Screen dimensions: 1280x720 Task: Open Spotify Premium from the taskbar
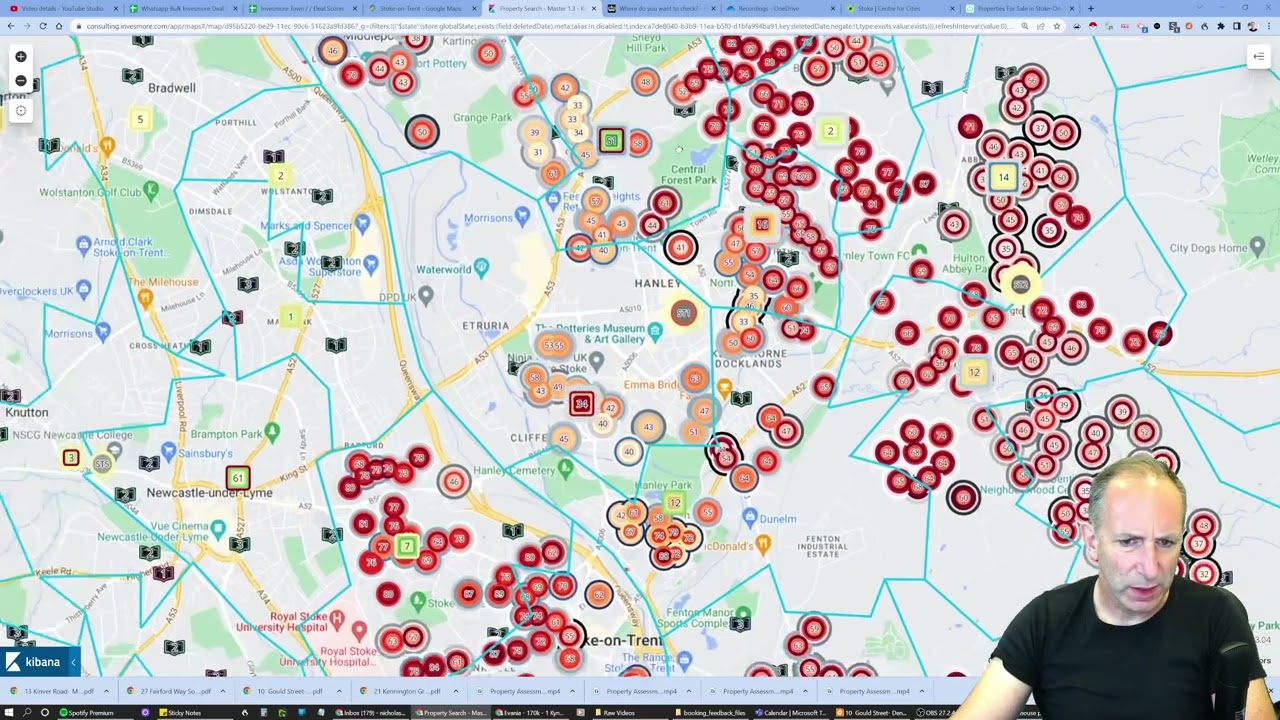pyautogui.click(x=88, y=713)
